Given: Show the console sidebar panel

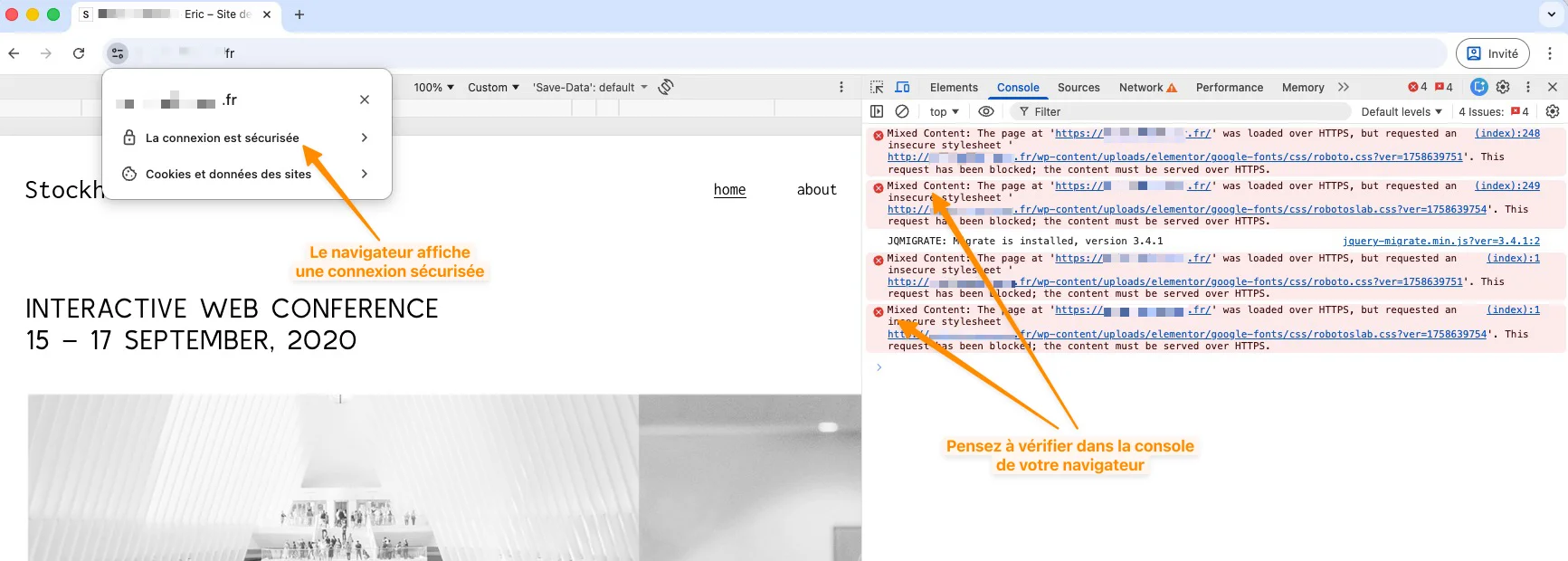Looking at the screenshot, I should tap(877, 111).
